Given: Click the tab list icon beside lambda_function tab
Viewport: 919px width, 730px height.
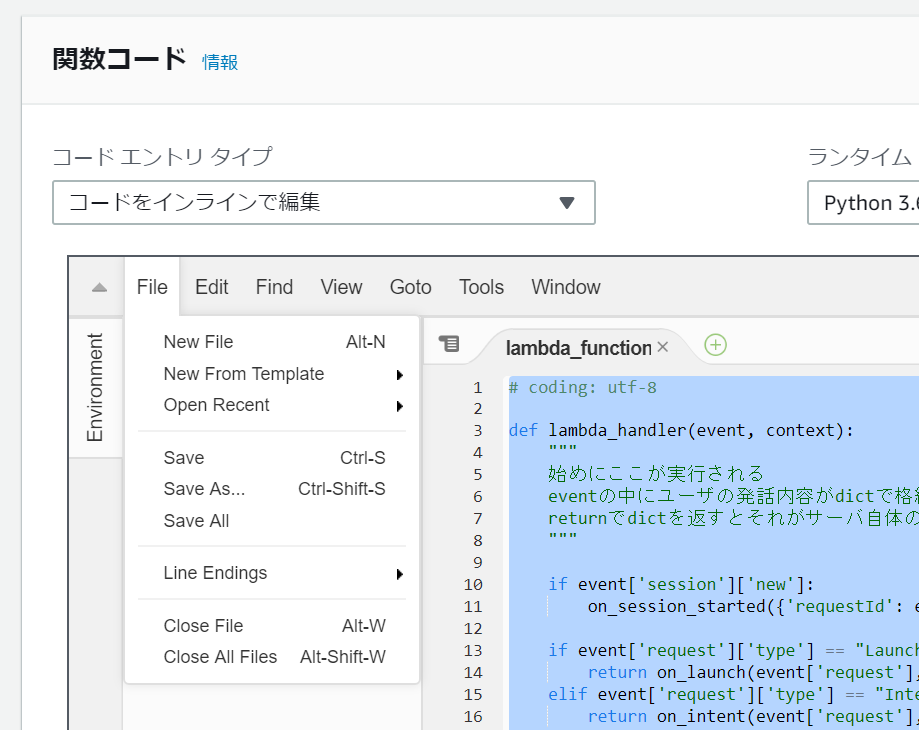Looking at the screenshot, I should pyautogui.click(x=449, y=344).
